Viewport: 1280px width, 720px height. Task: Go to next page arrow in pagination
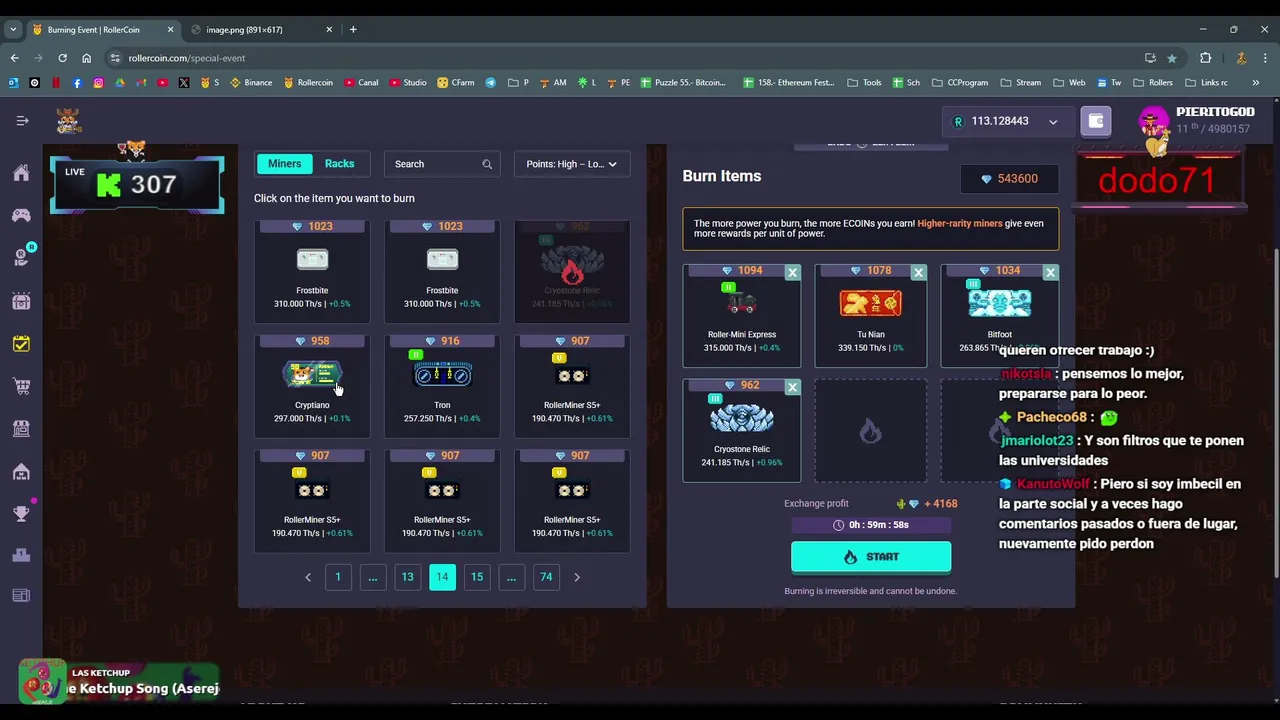tap(576, 577)
